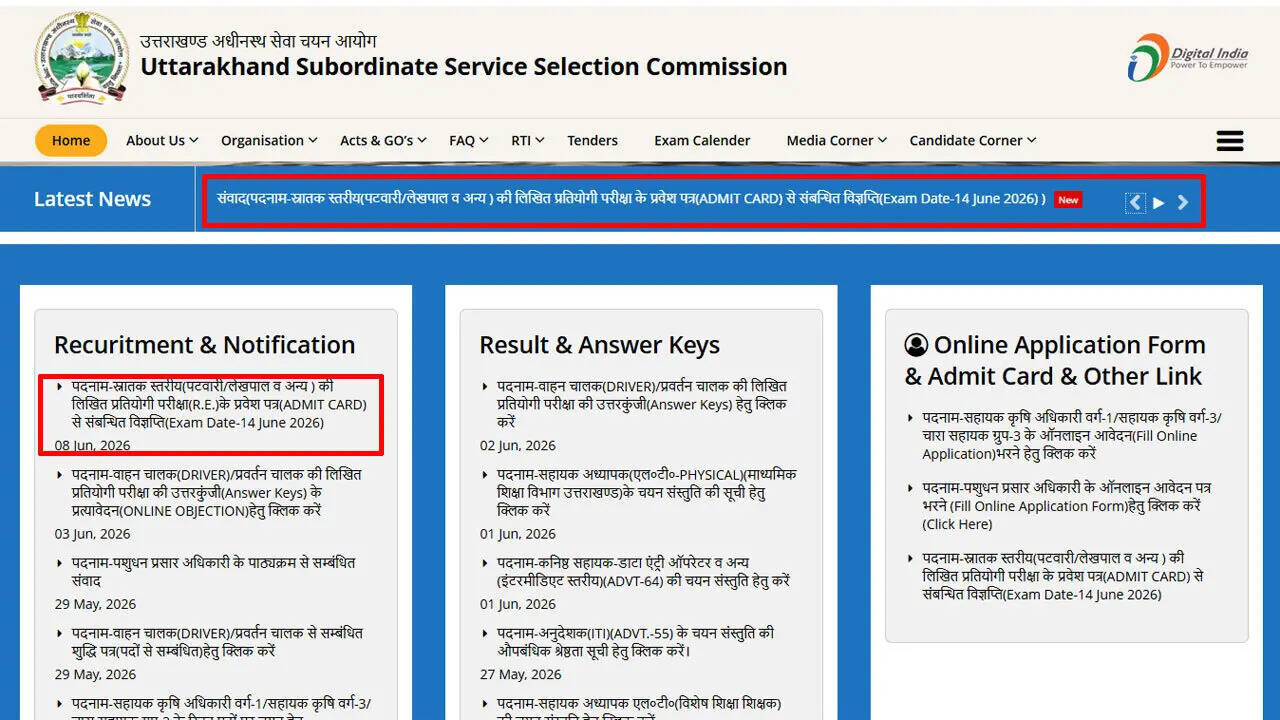Expand the Media Corner menu
The height and width of the screenshot is (720, 1280).
pyautogui.click(x=837, y=140)
